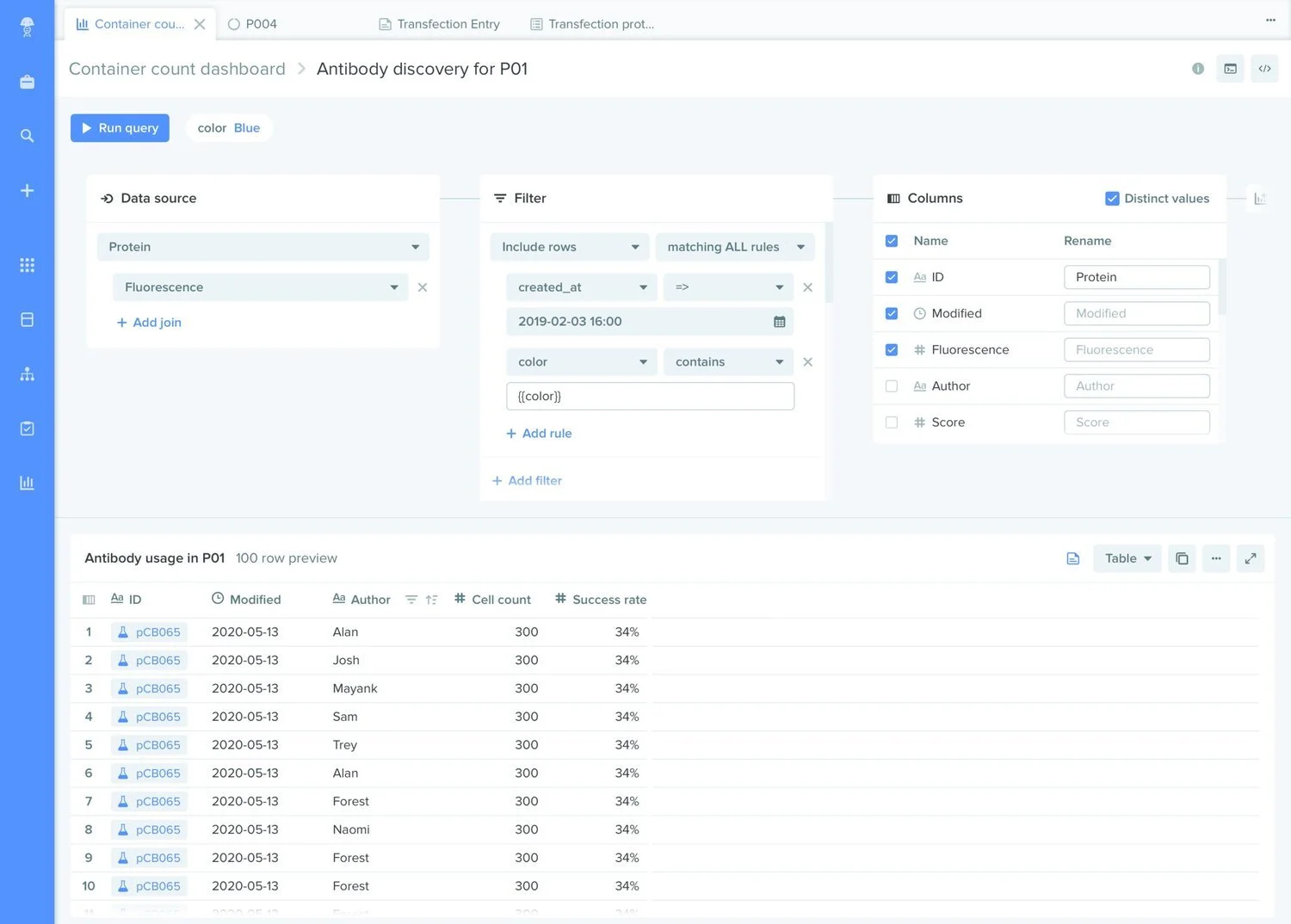Click the Benchling logo at sidebar top

[x=27, y=27]
